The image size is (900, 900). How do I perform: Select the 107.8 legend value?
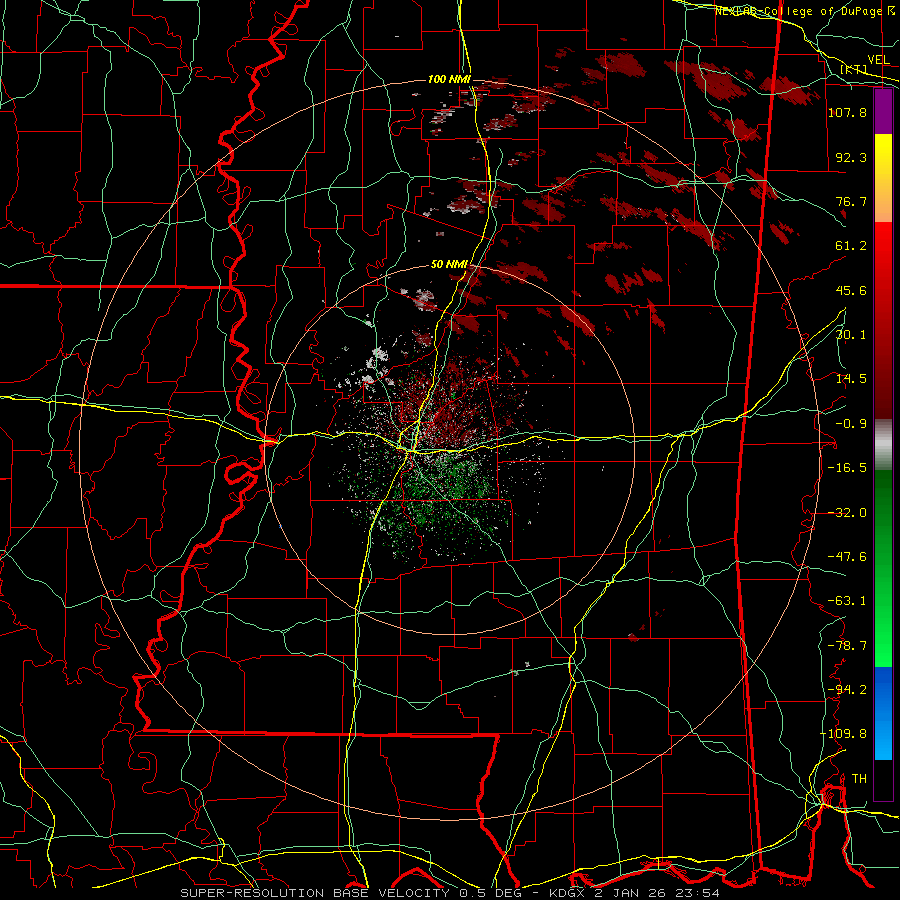click(x=847, y=112)
